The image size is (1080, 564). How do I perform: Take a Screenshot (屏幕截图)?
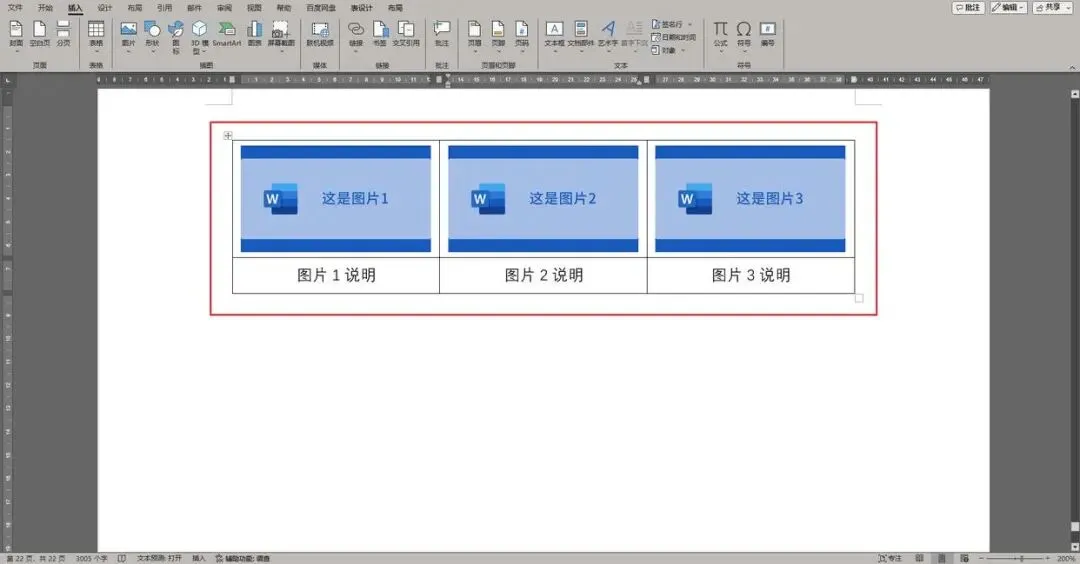pos(280,34)
